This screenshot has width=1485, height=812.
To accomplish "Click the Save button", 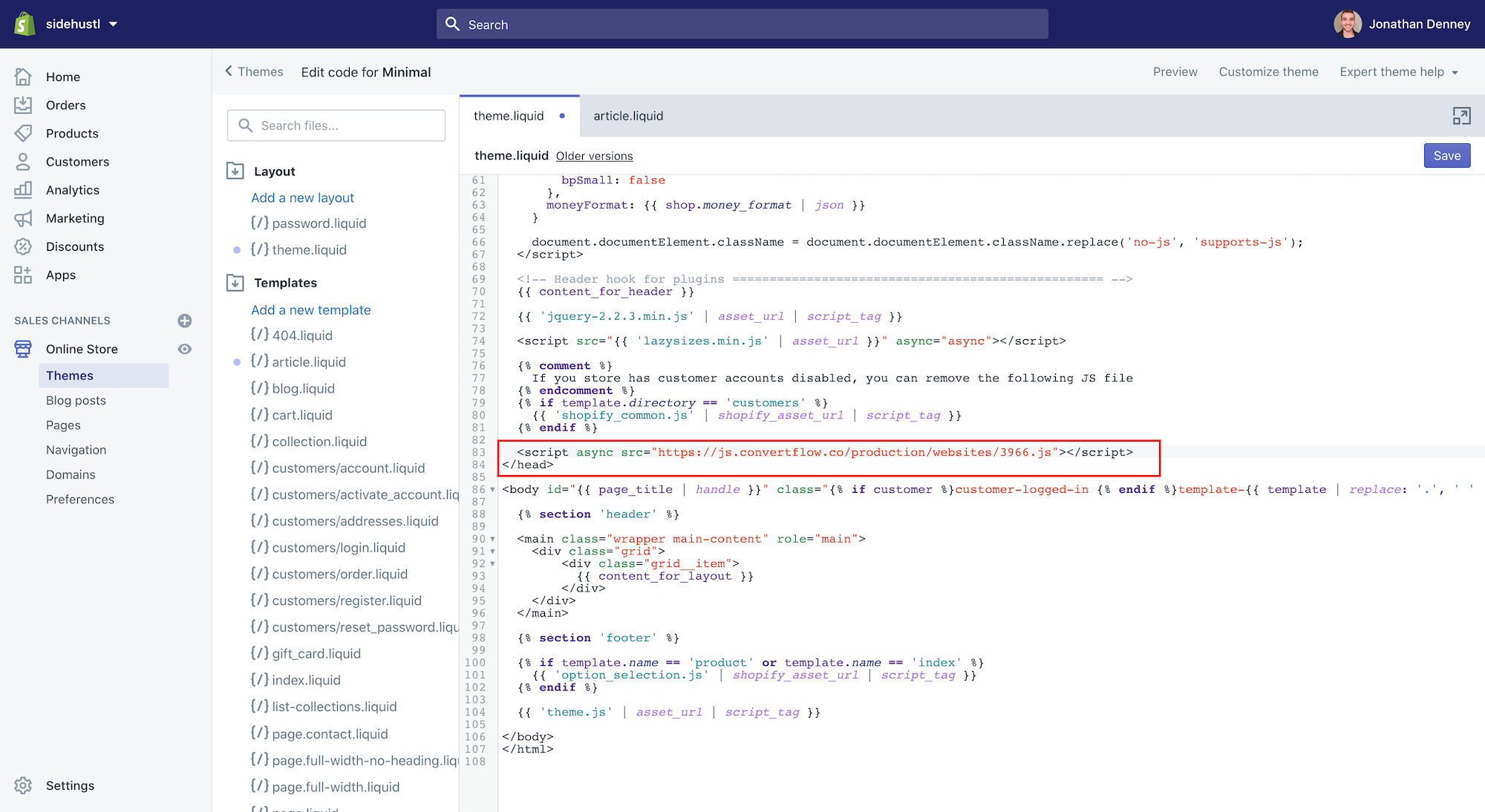I will coord(1446,156).
